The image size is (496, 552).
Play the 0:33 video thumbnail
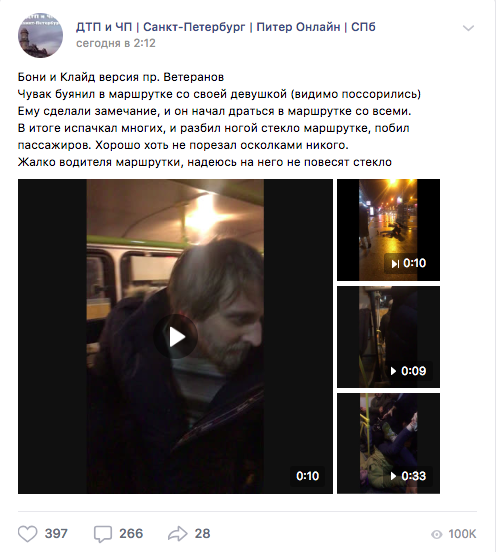[388, 443]
